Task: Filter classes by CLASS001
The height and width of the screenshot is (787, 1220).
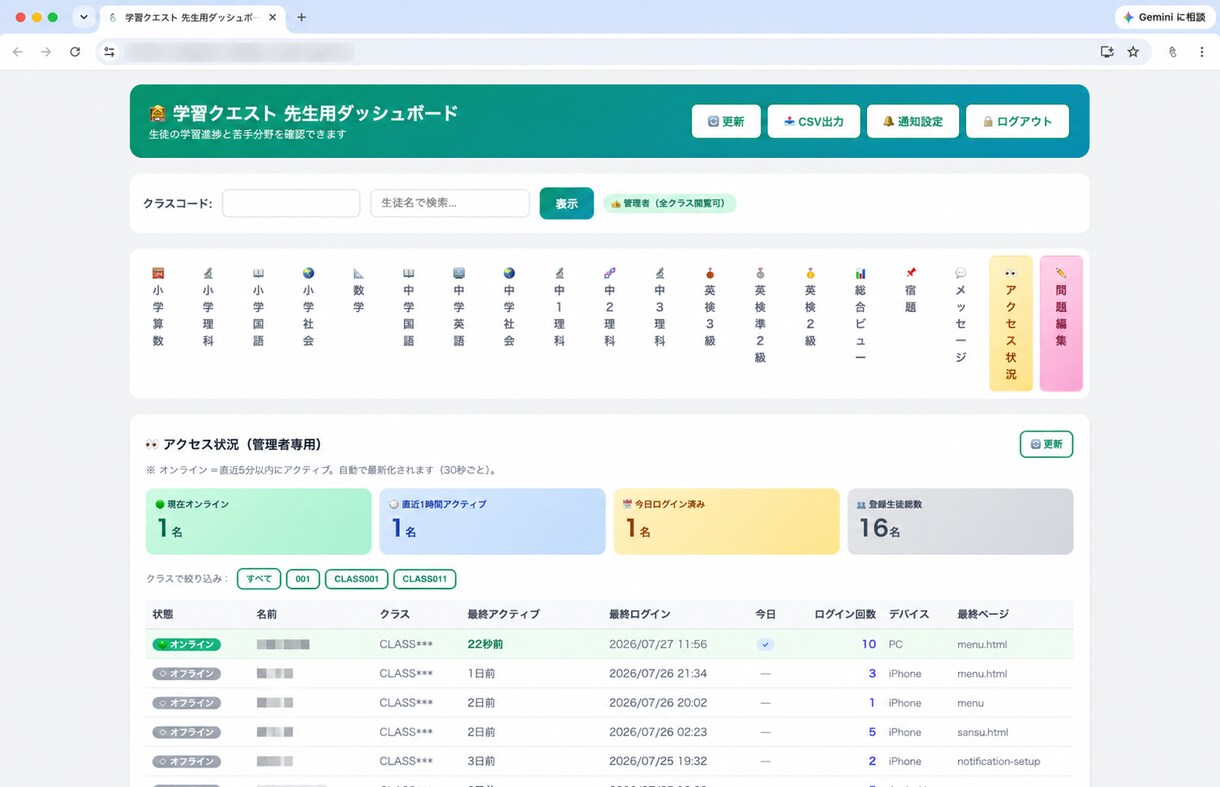Action: (357, 579)
